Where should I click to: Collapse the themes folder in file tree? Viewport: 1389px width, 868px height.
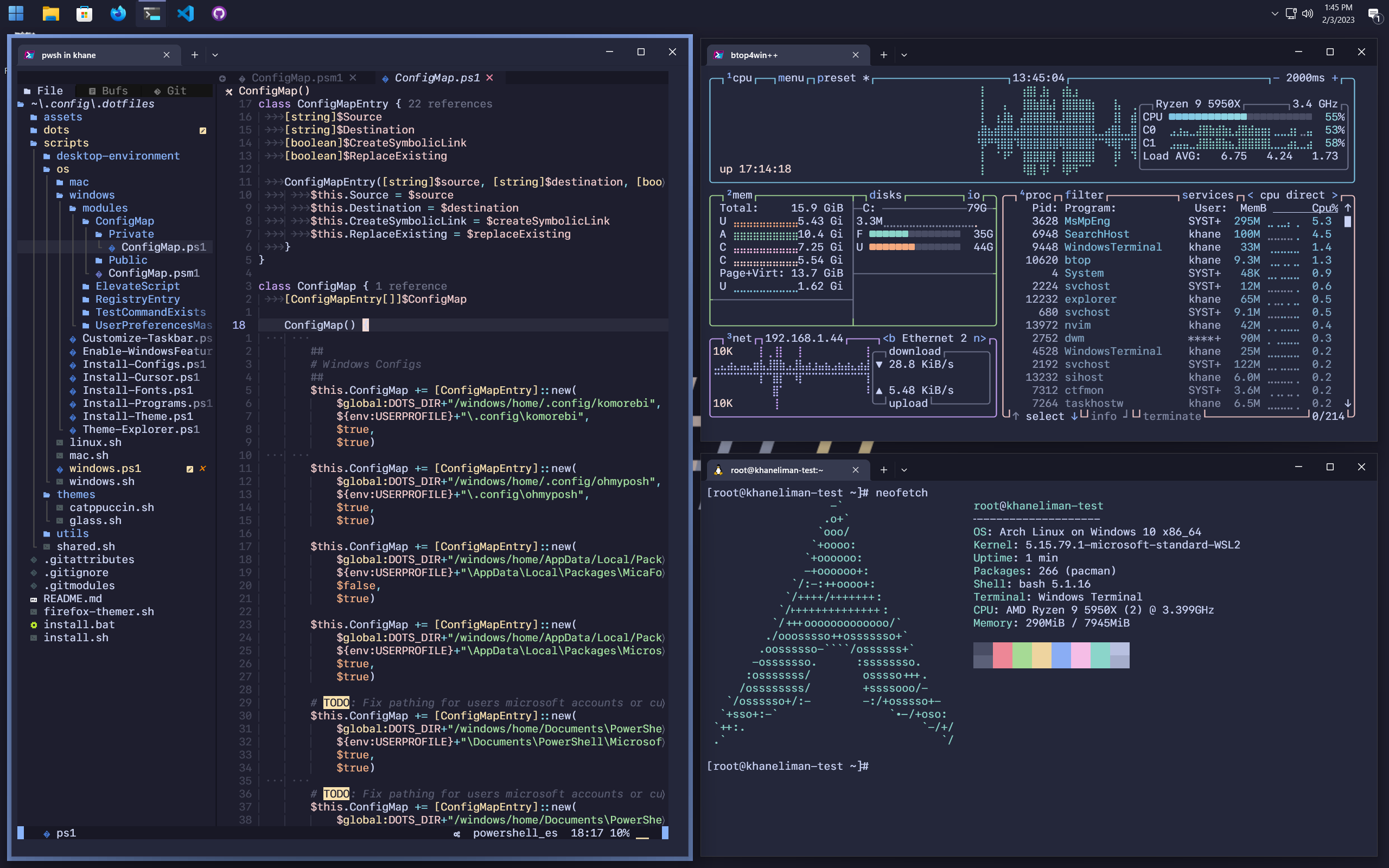point(75,494)
